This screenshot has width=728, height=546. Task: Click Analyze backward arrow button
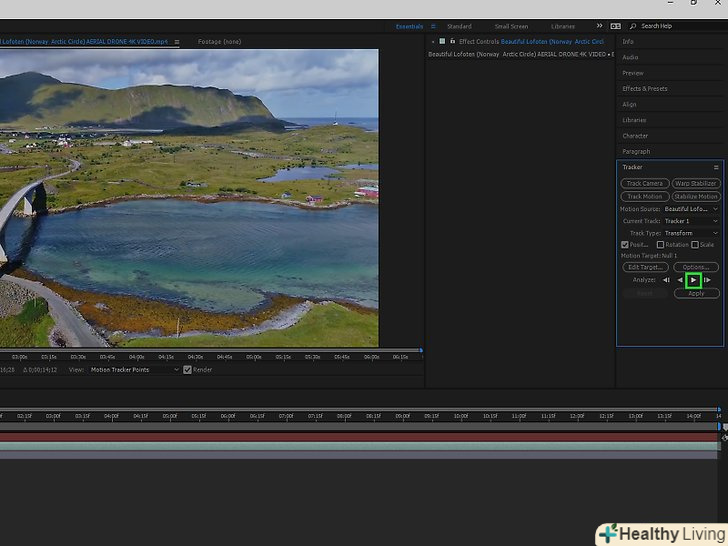tap(680, 280)
